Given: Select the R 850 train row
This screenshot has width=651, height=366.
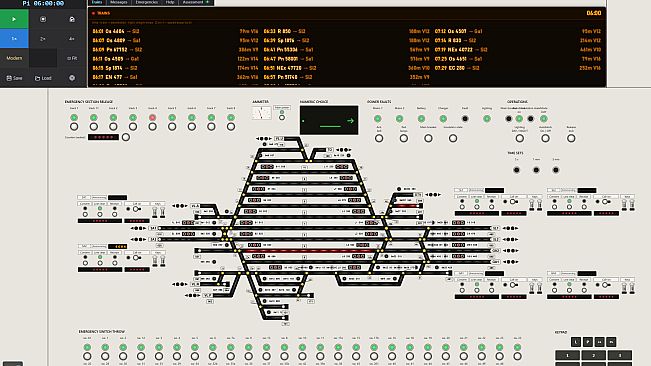Looking at the screenshot, I should 346,31.
